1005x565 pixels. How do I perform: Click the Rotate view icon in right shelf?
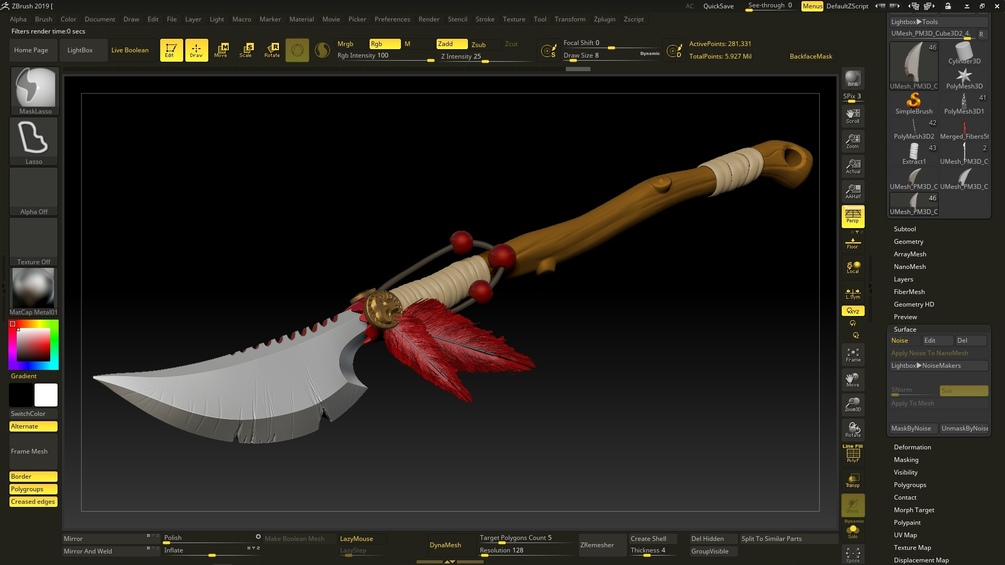point(852,430)
